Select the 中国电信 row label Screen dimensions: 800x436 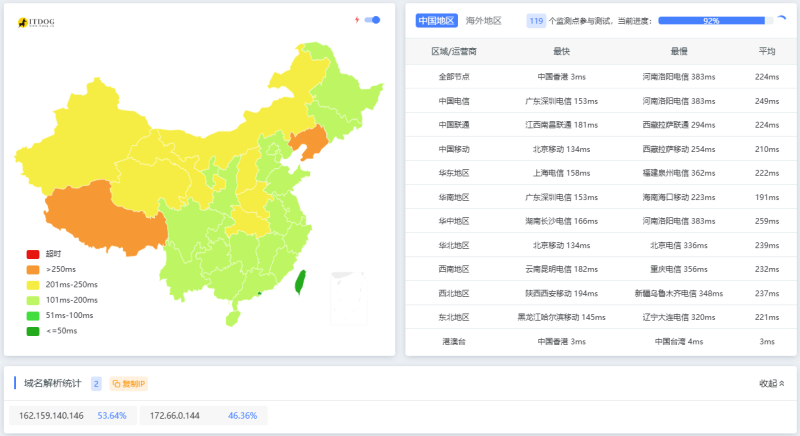(454, 101)
